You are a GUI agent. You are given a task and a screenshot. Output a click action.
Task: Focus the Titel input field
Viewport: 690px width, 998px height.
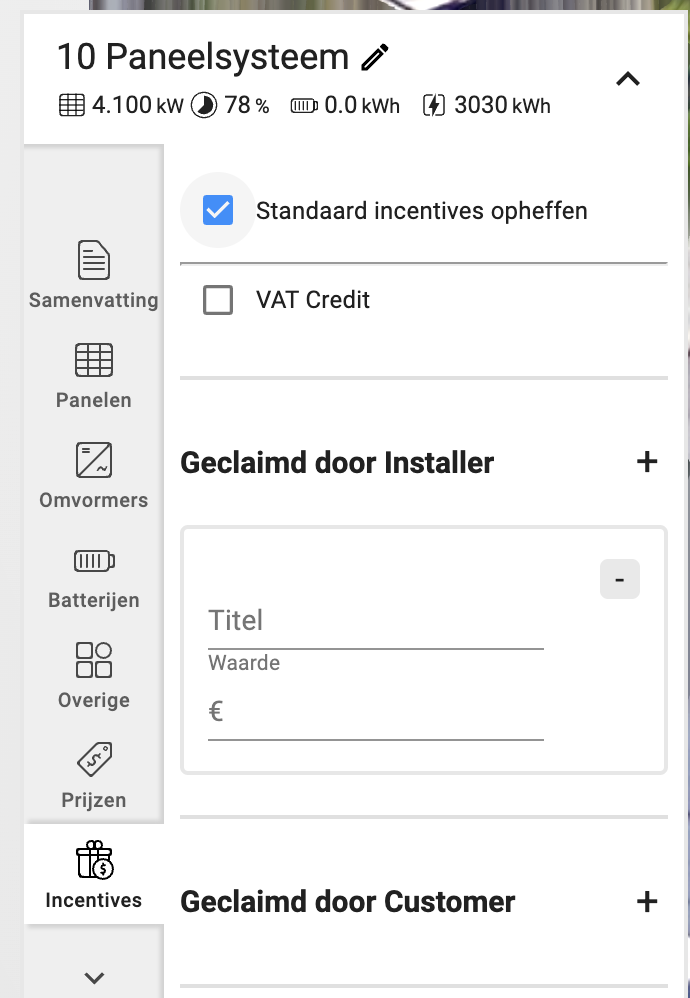[x=376, y=621]
